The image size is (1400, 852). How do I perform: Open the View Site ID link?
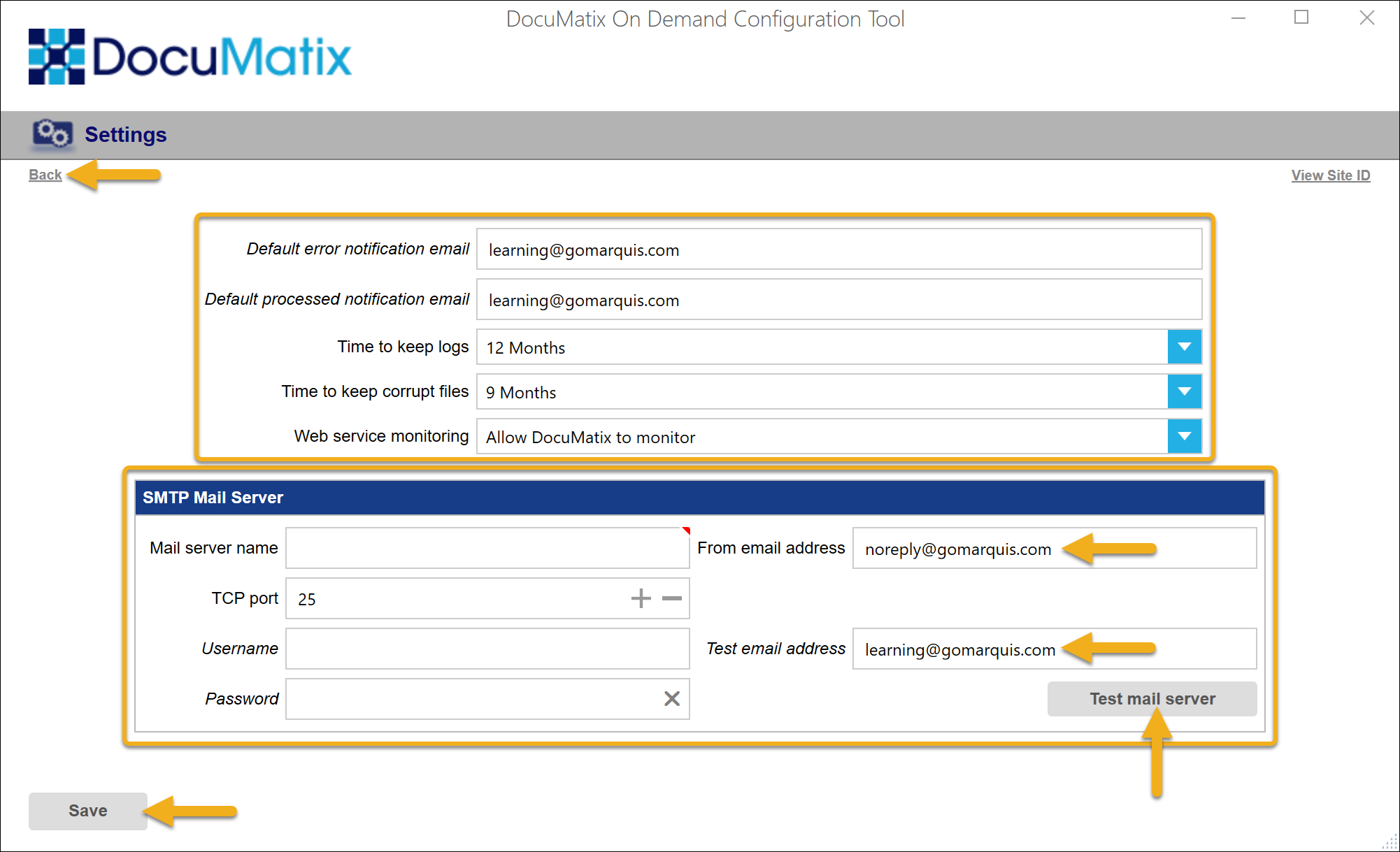coord(1330,175)
